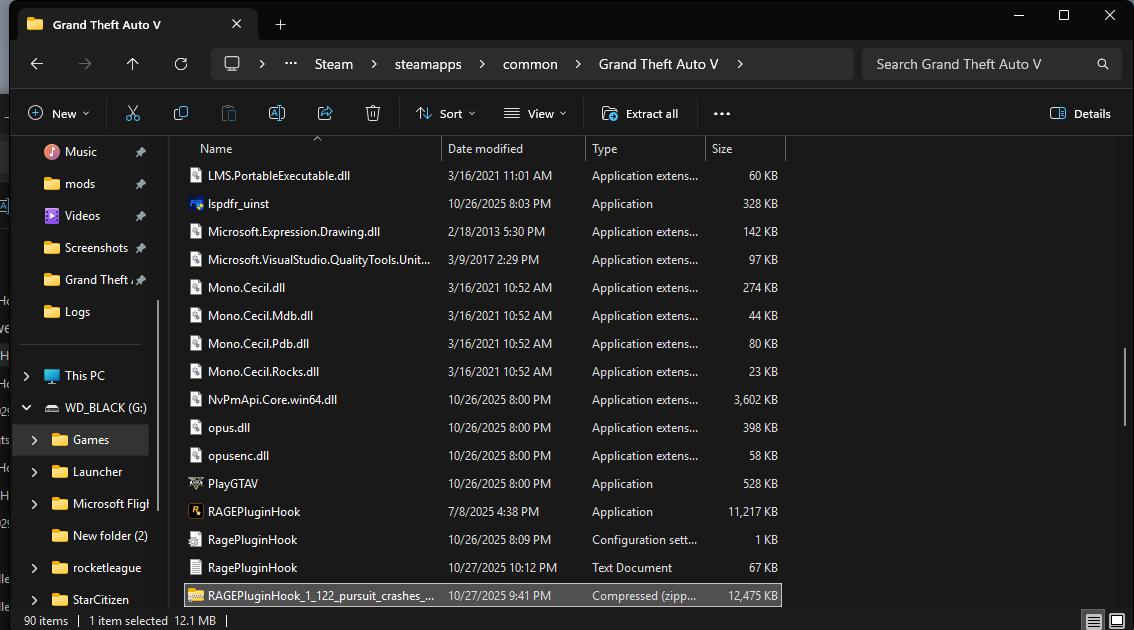Screen dimensions: 1134x630
Task: Go up one folder level
Action: click(133, 64)
